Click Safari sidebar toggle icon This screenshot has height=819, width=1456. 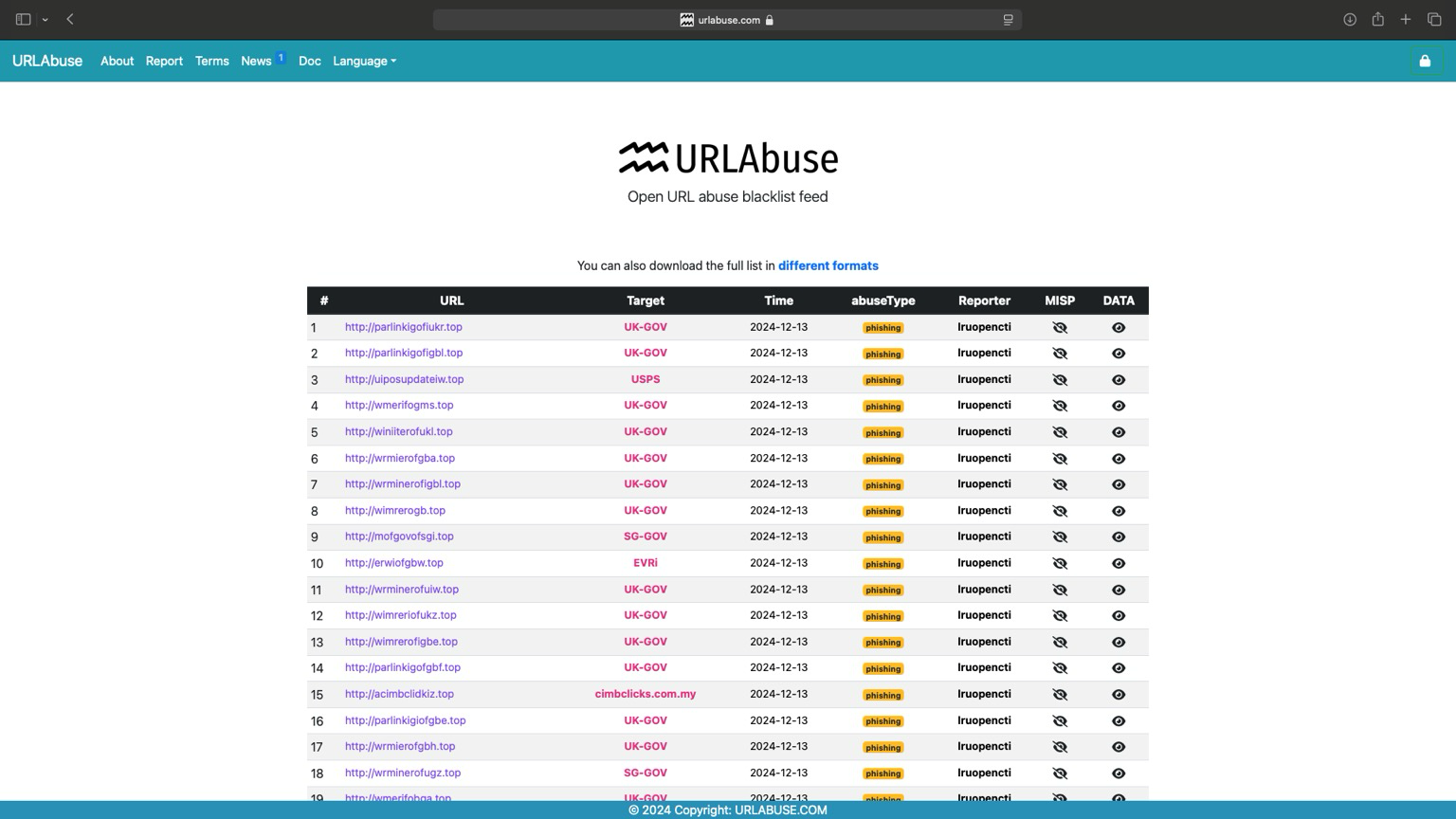pyautogui.click(x=23, y=19)
